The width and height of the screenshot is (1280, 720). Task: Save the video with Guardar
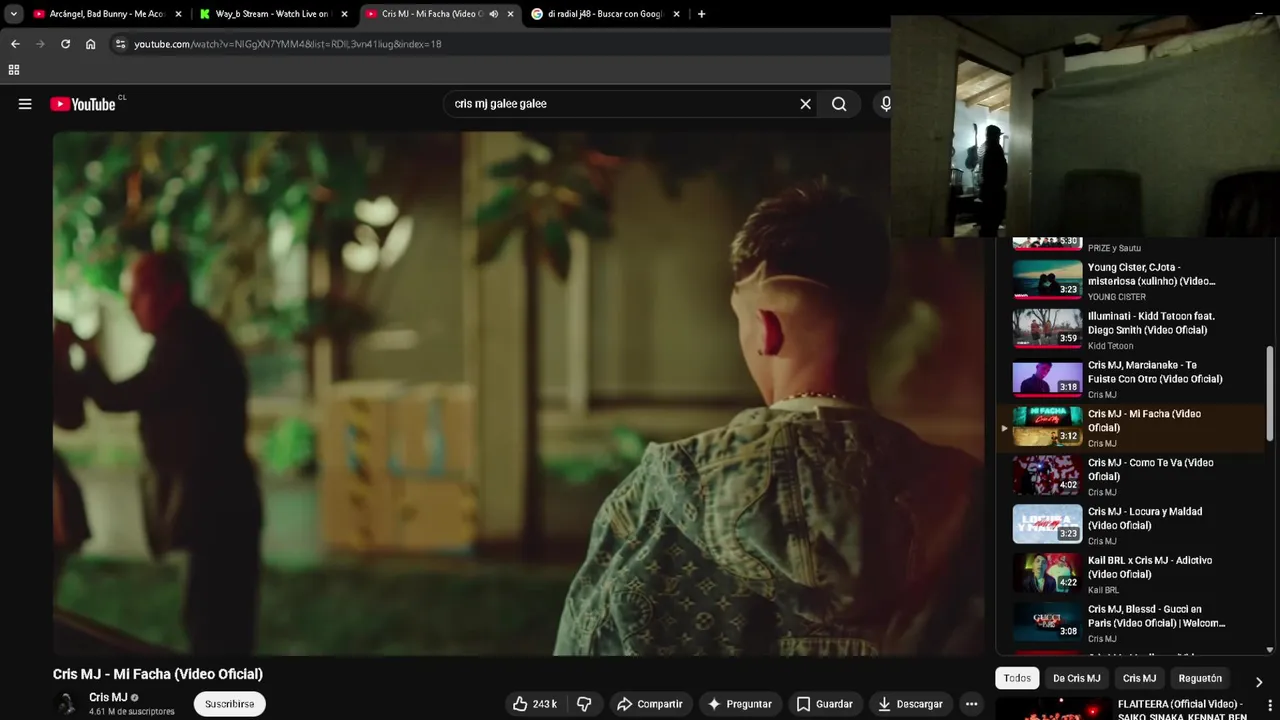pos(825,704)
